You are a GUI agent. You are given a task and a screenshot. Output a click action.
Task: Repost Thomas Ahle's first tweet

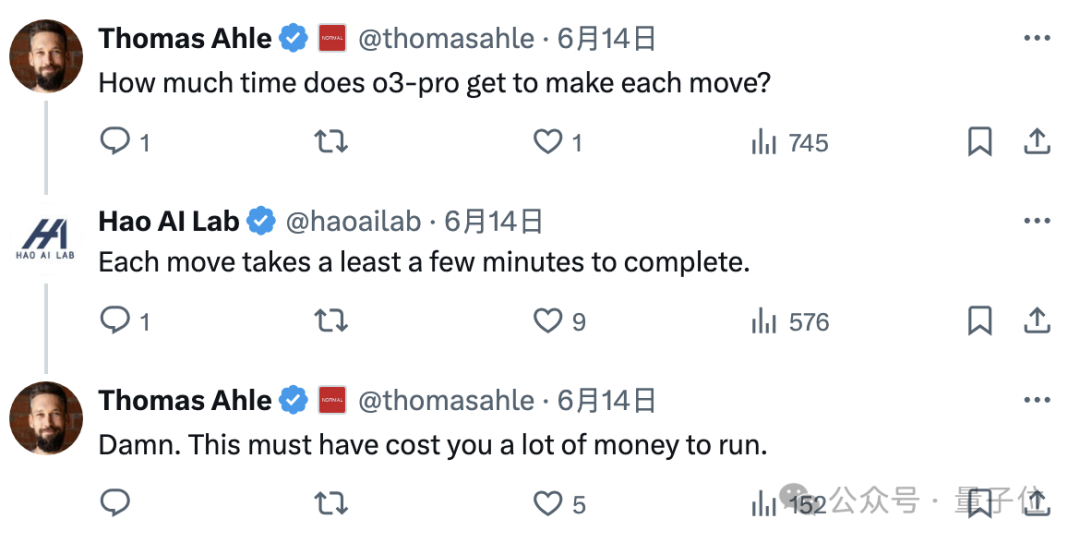tap(330, 143)
